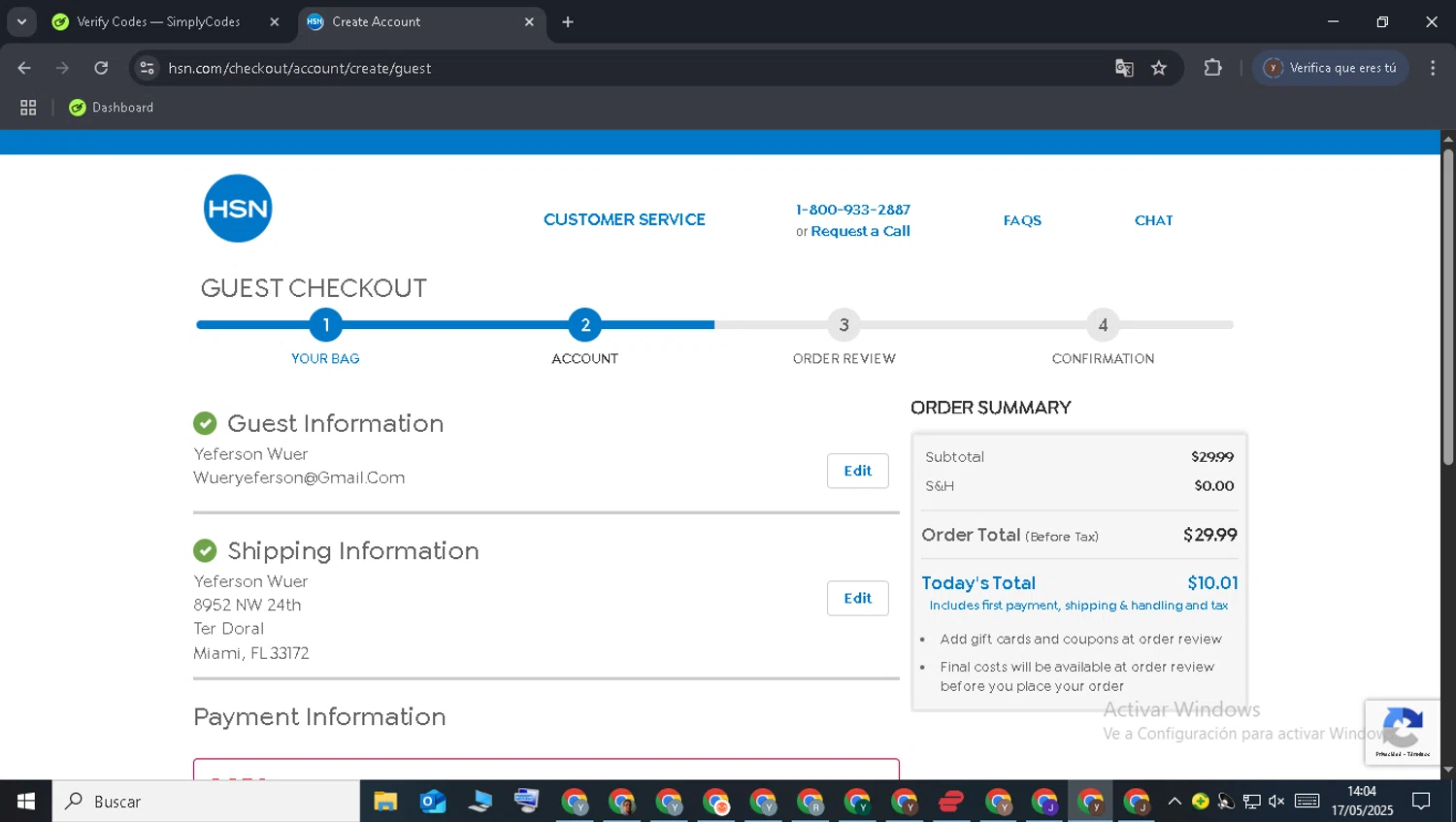Bookmark this page with the star icon
This screenshot has width=1456, height=822.
point(1159,68)
